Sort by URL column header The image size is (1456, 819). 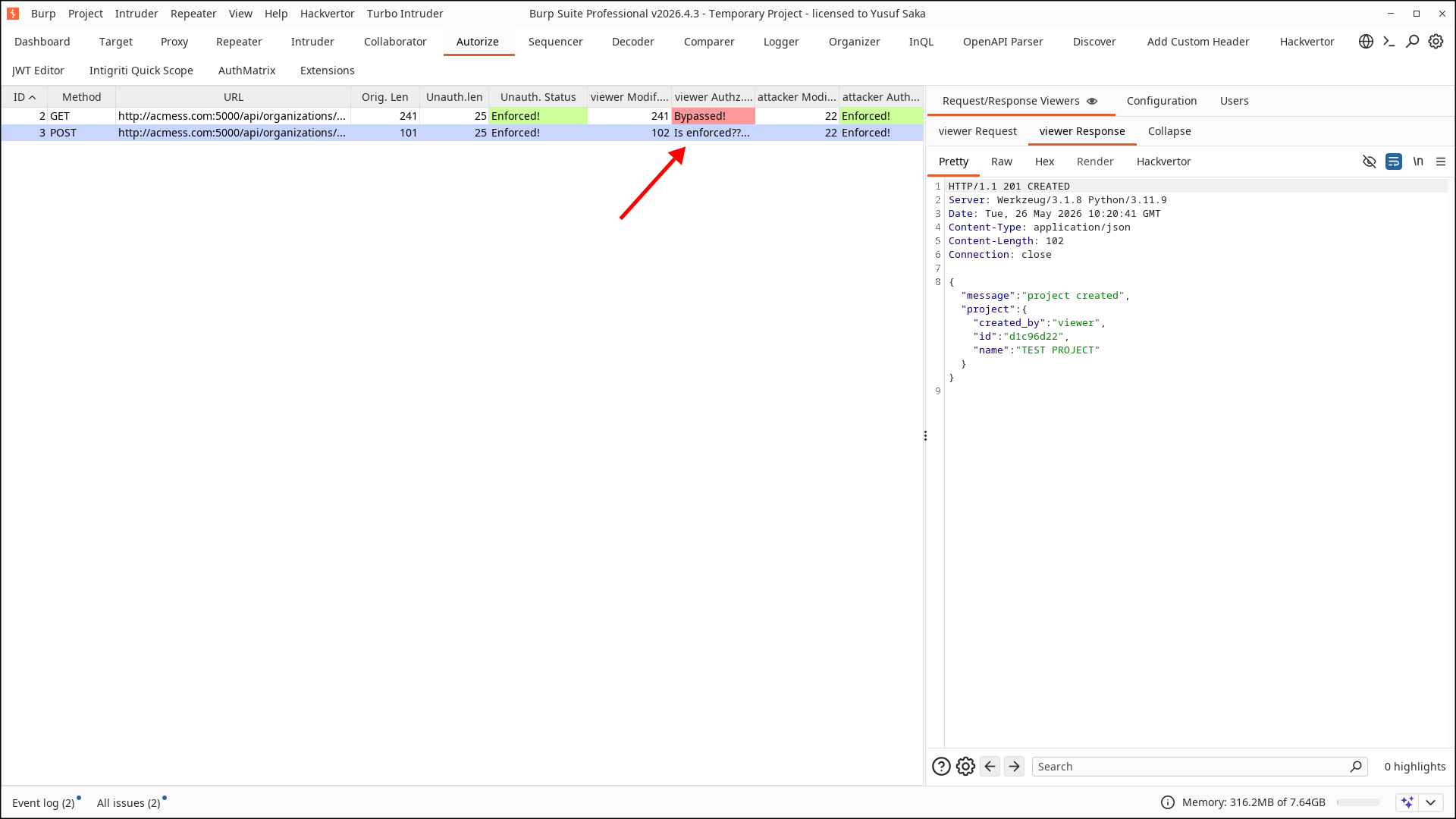(233, 97)
